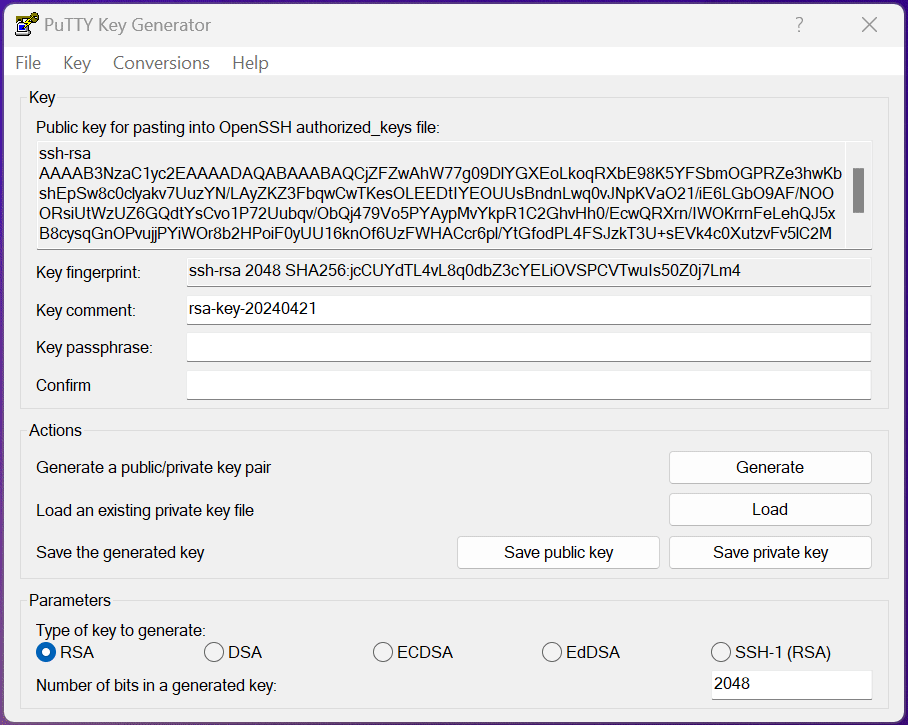The width and height of the screenshot is (908, 725).
Task: Click the Key fingerprint field
Action: pyautogui.click(x=529, y=272)
